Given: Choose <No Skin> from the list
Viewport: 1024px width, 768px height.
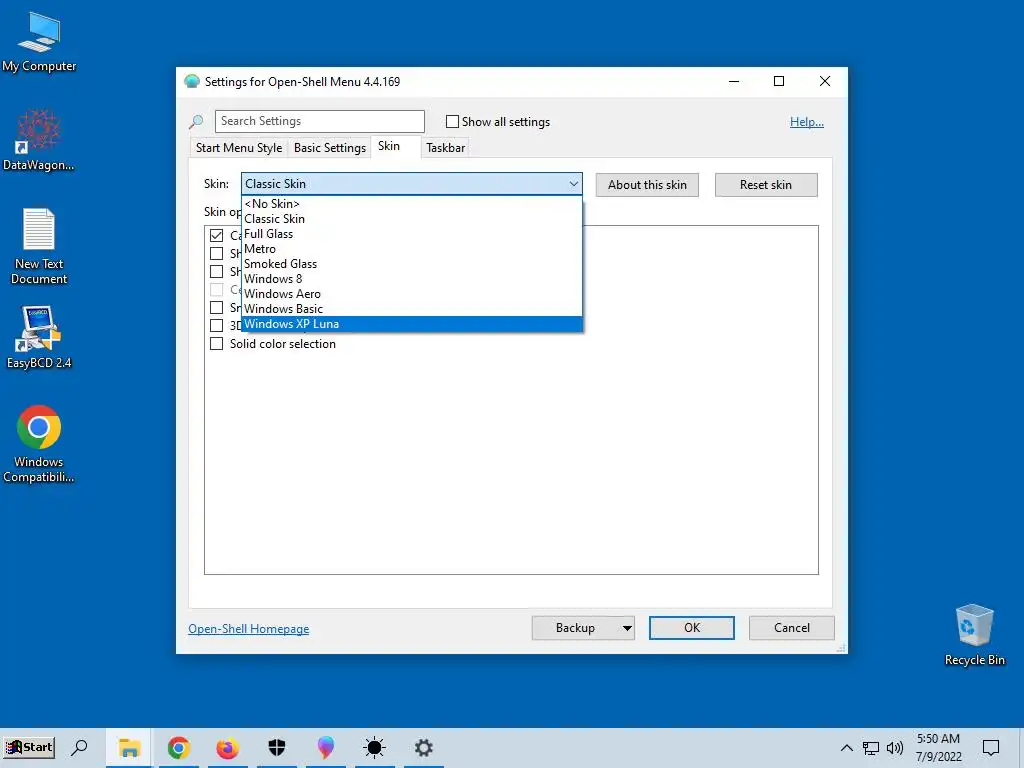Looking at the screenshot, I should [411, 204].
